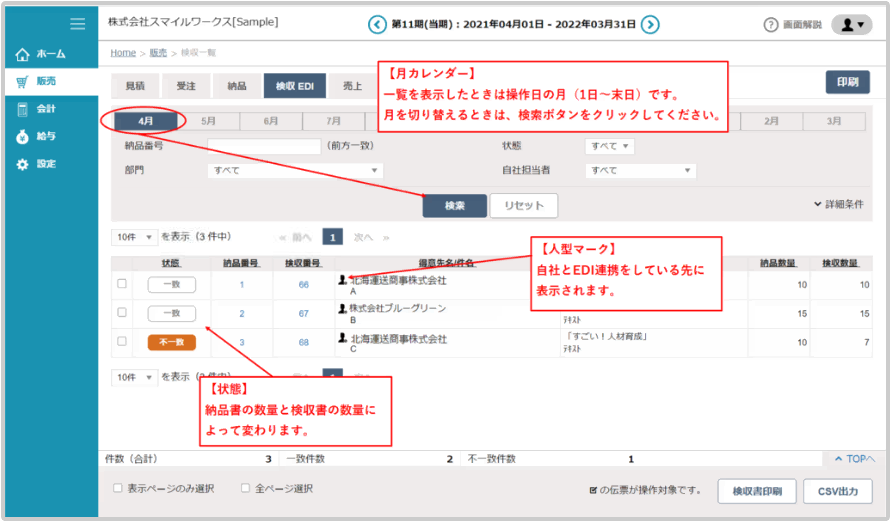The image size is (893, 522).
Task: Switch to the 見積 tab
Action: click(133, 86)
